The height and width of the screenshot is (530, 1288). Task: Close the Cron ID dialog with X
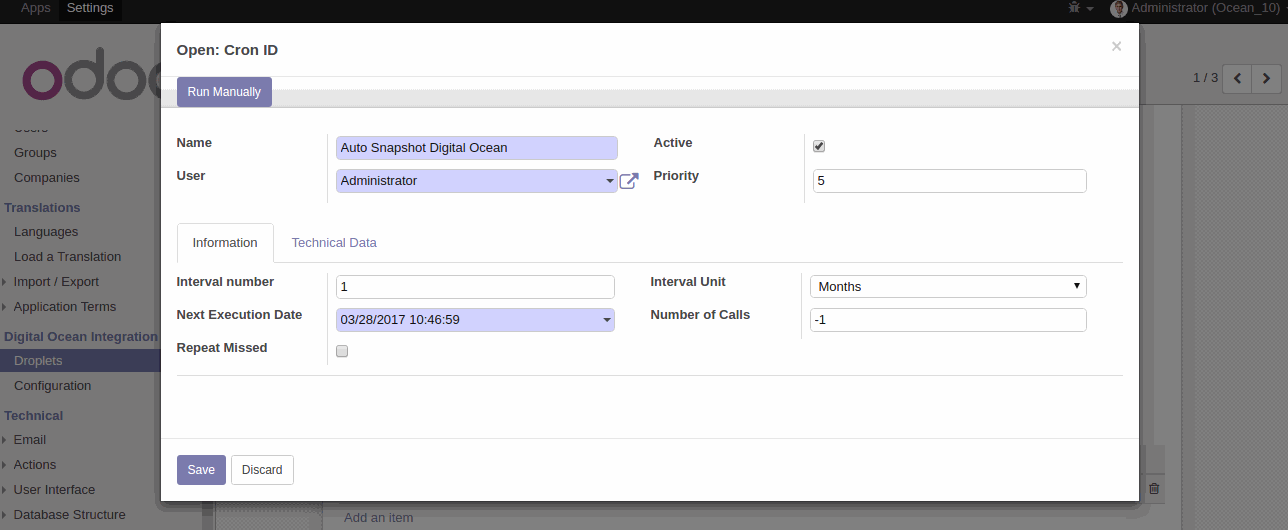1116,46
